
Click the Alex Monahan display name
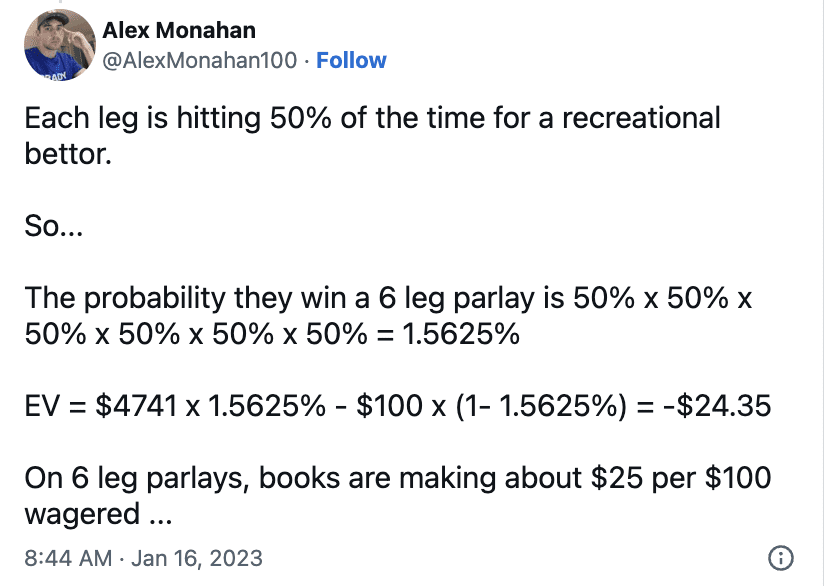pyautogui.click(x=179, y=30)
